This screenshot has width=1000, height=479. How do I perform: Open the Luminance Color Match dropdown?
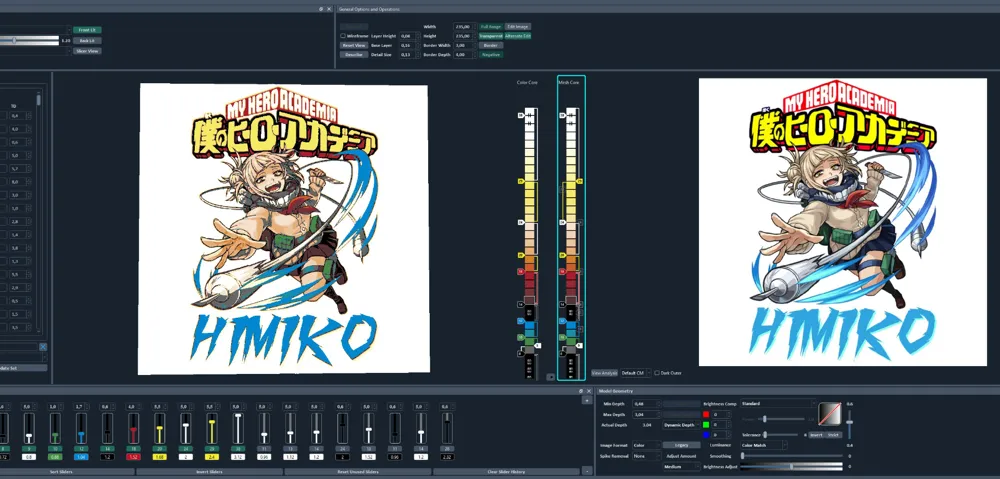(763, 445)
